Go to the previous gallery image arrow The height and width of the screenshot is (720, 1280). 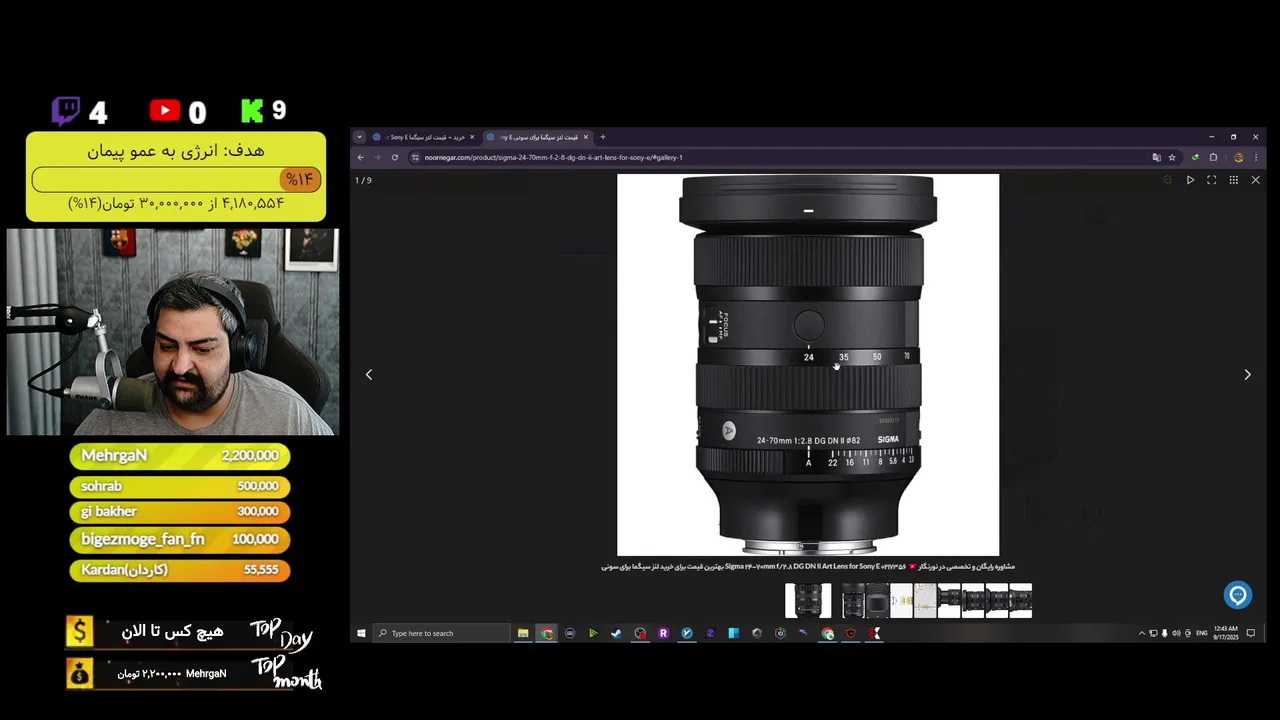coord(369,374)
